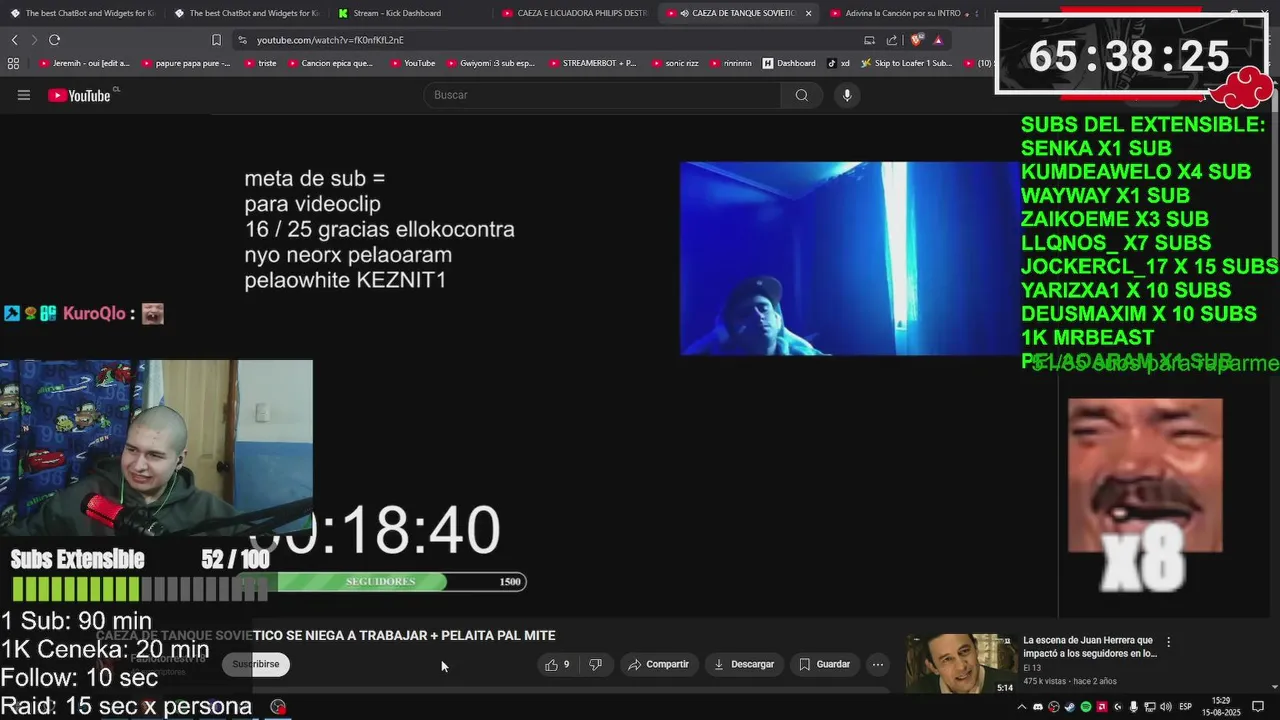Screen dimensions: 1280x720
Task: Open the CAEZA E LICUADORA PHILIPS tab
Action: [575, 13]
